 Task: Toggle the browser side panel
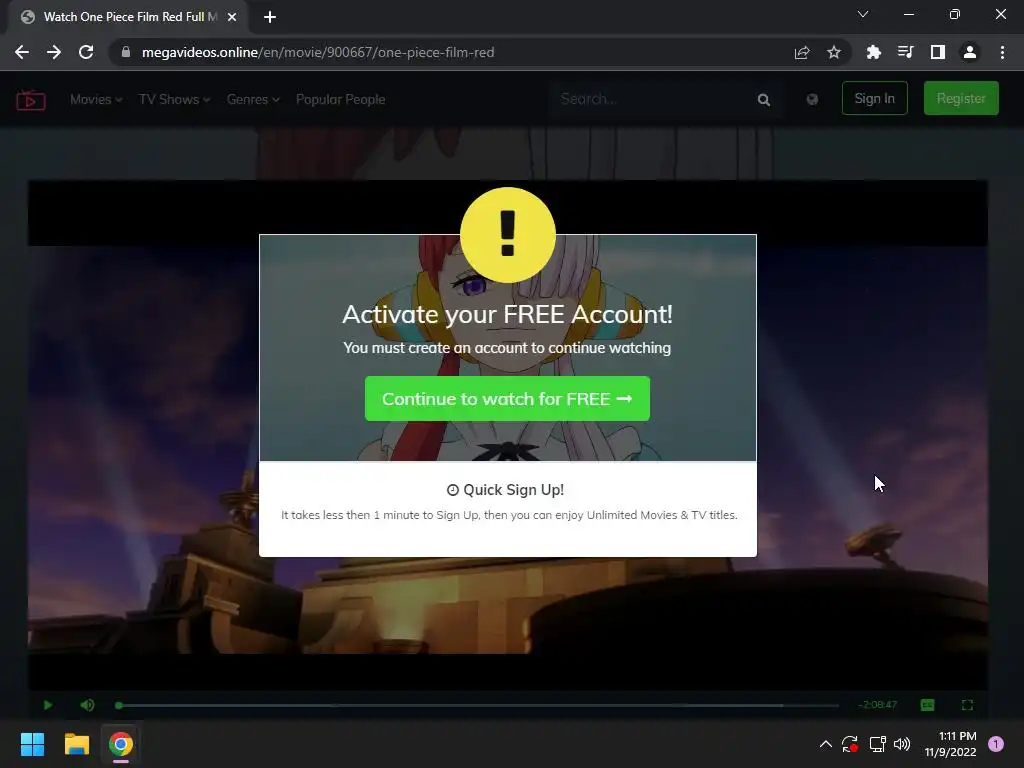[x=938, y=52]
